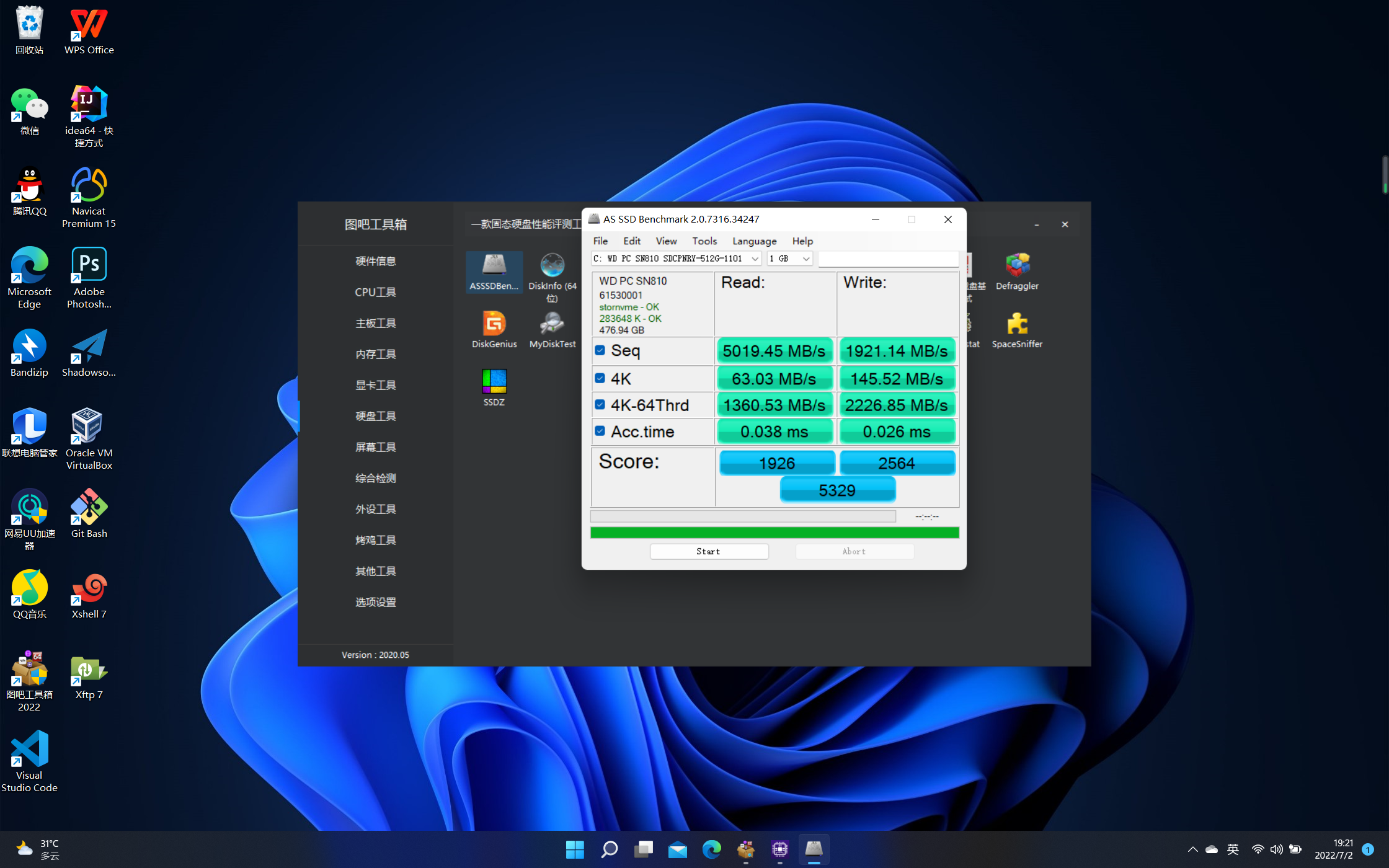Click the total score 5329 box
The image size is (1389, 868).
(x=837, y=490)
